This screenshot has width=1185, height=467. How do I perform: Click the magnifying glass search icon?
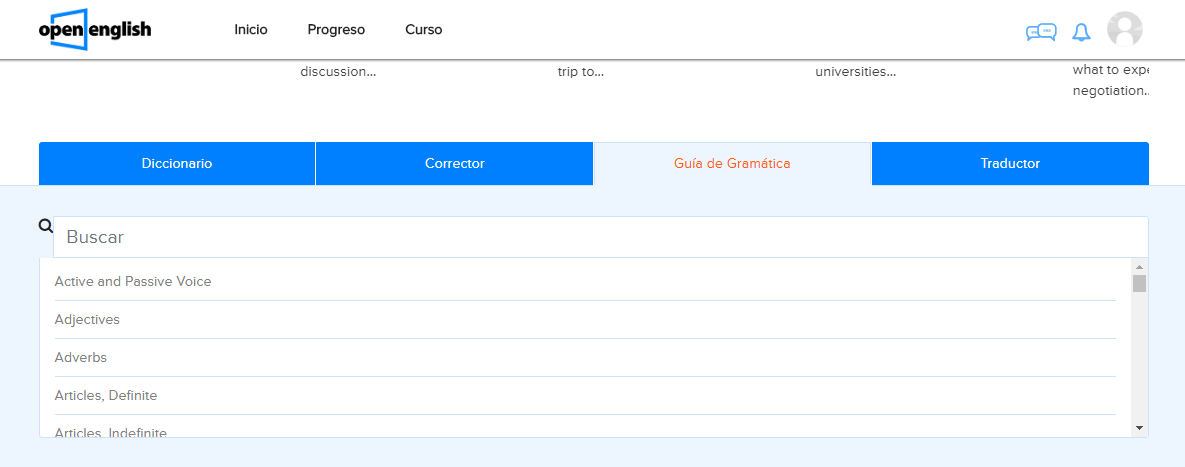coord(45,226)
